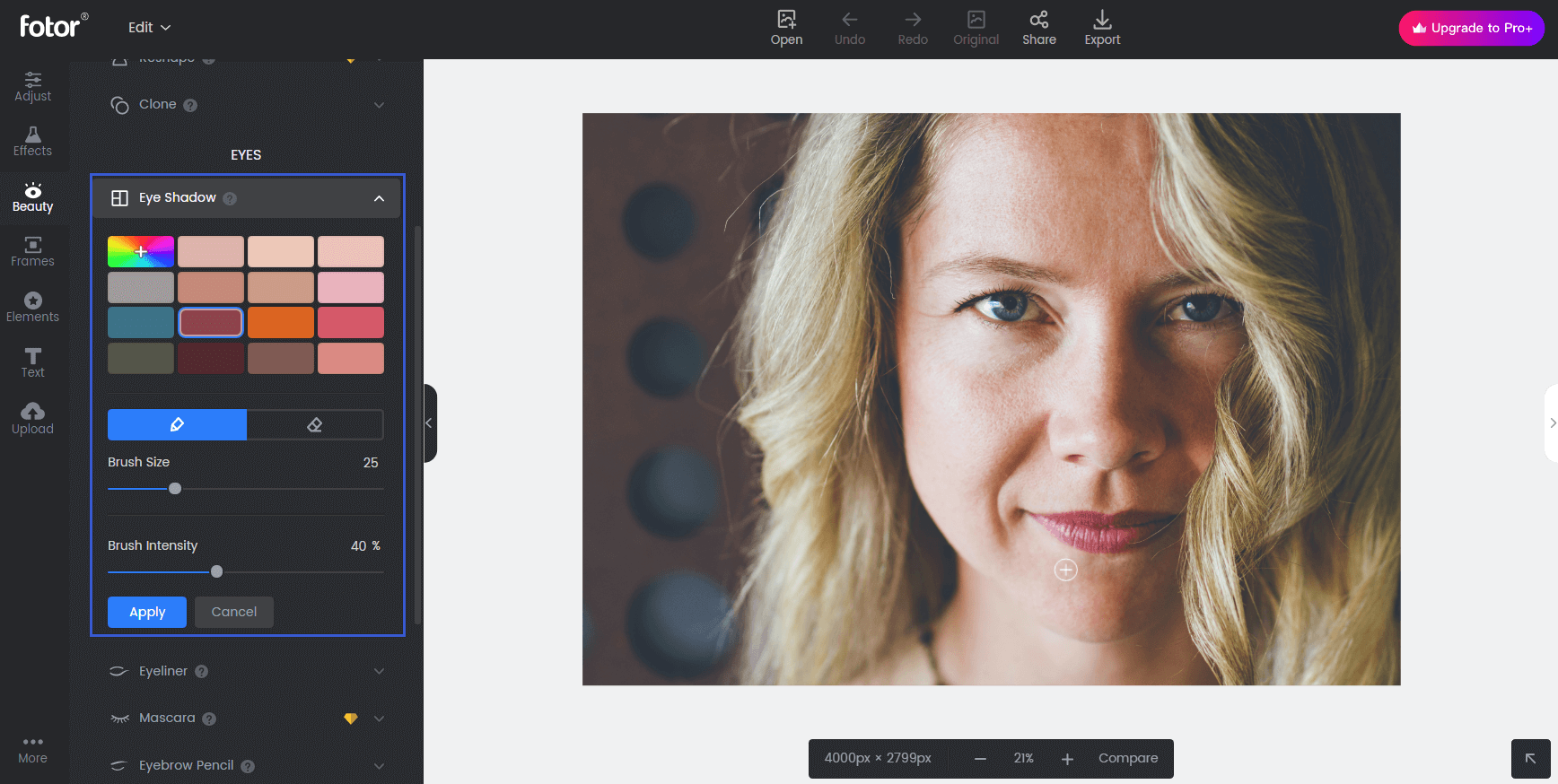Open Eyeliner help icon
Image resolution: width=1558 pixels, height=784 pixels.
click(202, 671)
